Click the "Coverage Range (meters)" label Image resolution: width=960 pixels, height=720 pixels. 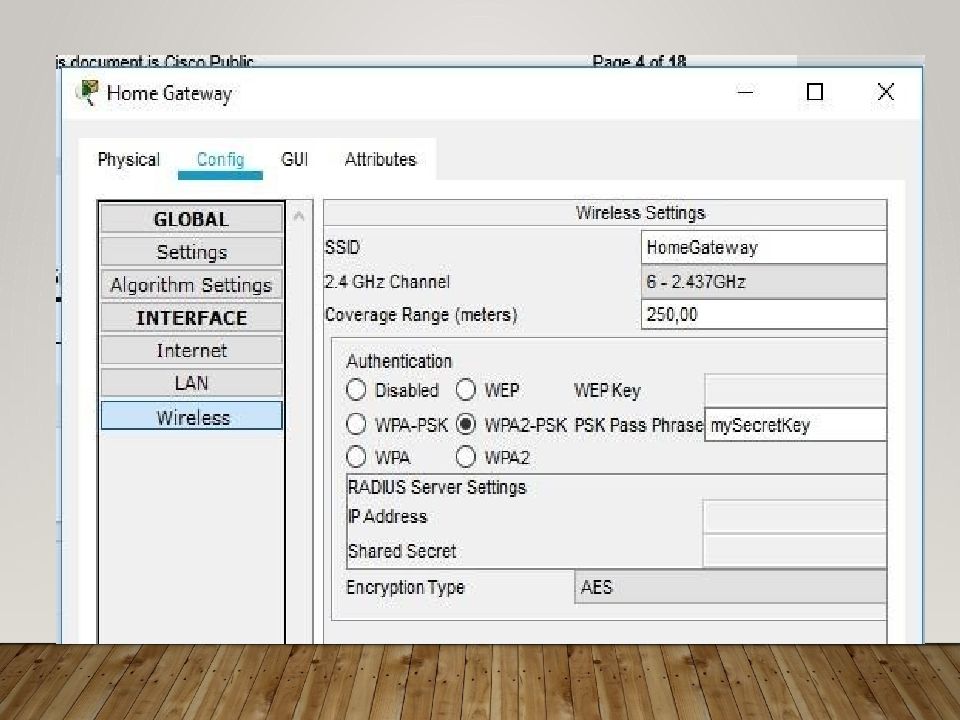(421, 315)
